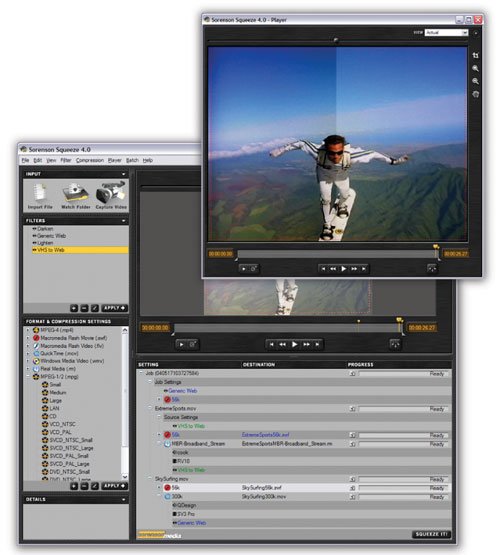The height and width of the screenshot is (555, 500).
Task: Expand Macromedia Flash Movie (.swf) node
Action: 28,338
